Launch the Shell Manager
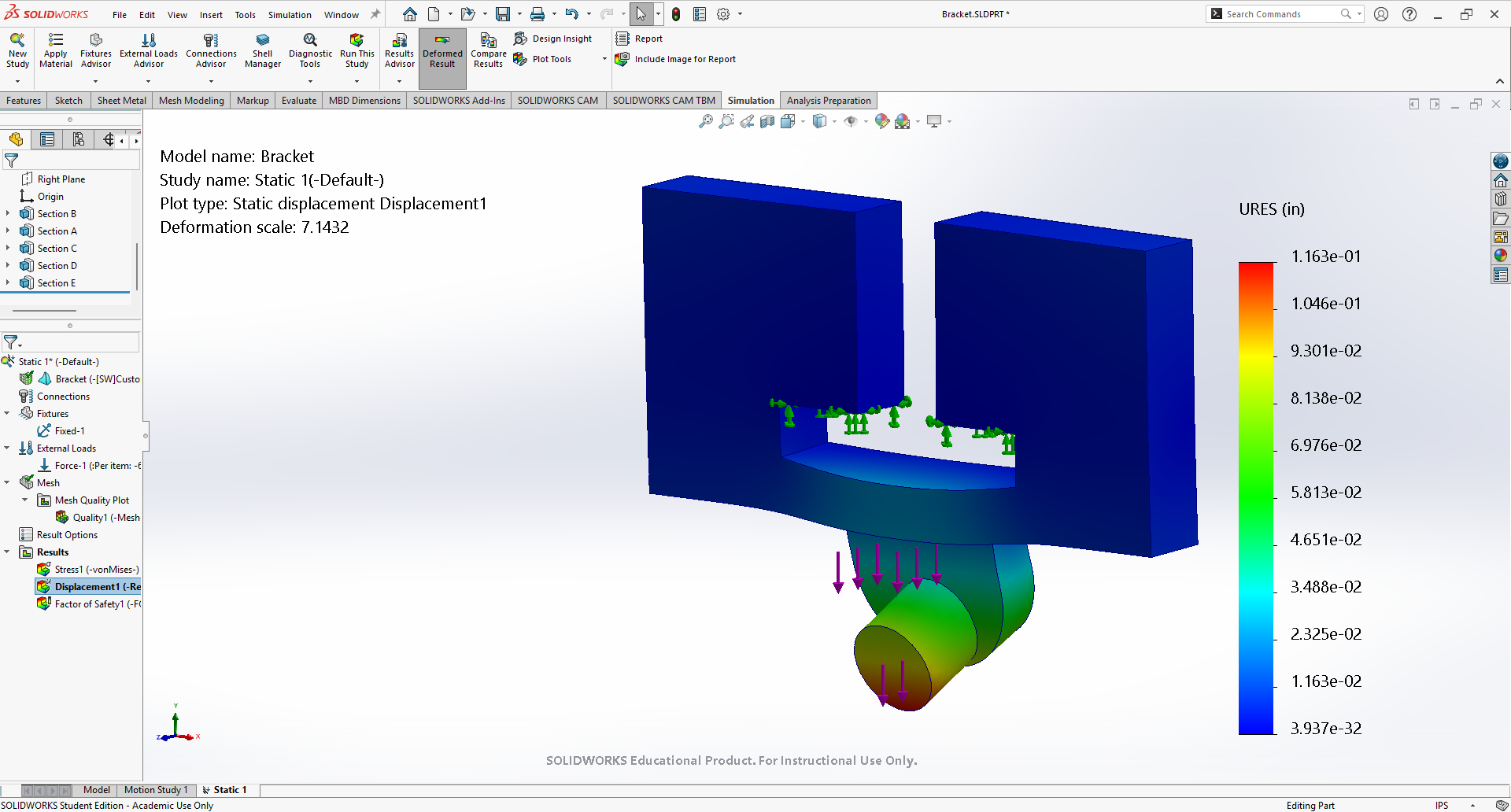The height and width of the screenshot is (812, 1511). click(263, 50)
